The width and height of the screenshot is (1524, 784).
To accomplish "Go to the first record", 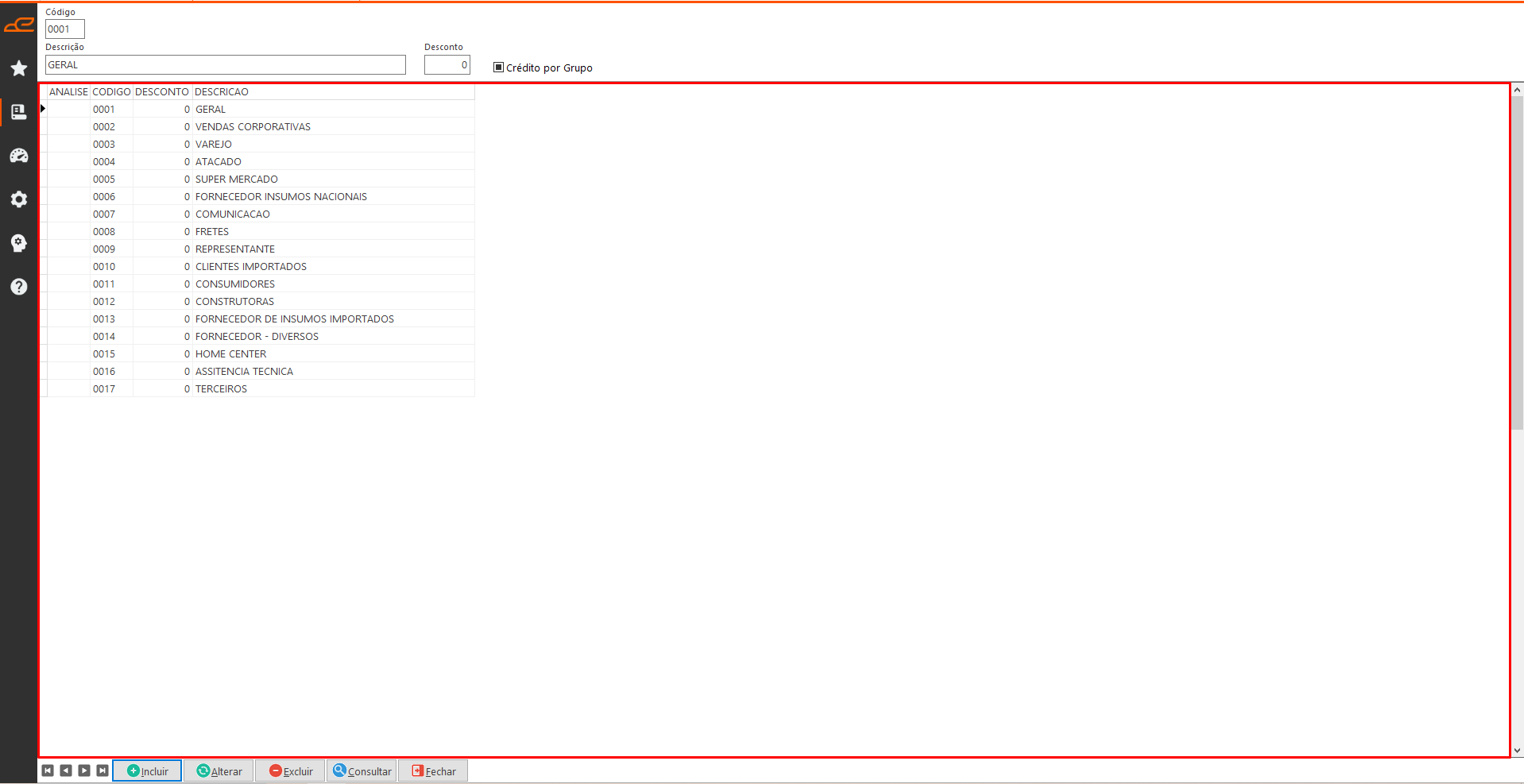I will tap(48, 770).
